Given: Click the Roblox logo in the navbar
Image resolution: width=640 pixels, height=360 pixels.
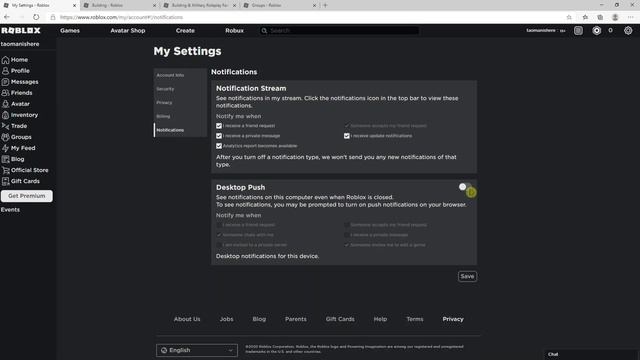Looking at the screenshot, I should [x=21, y=31].
